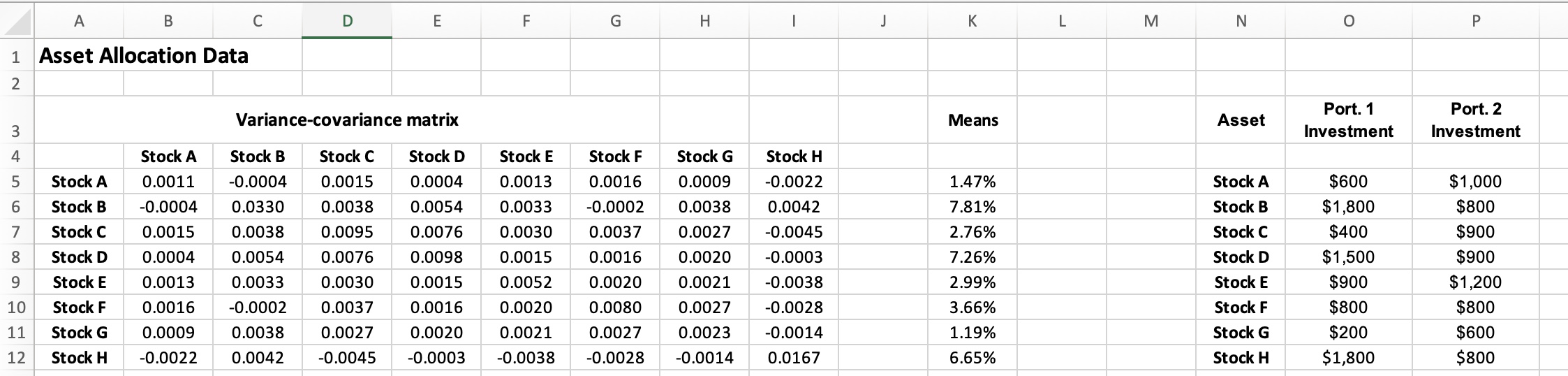Select covariance -0.0045 in Stock C row
Viewport: 1568px width, 376px height.
pos(794,232)
